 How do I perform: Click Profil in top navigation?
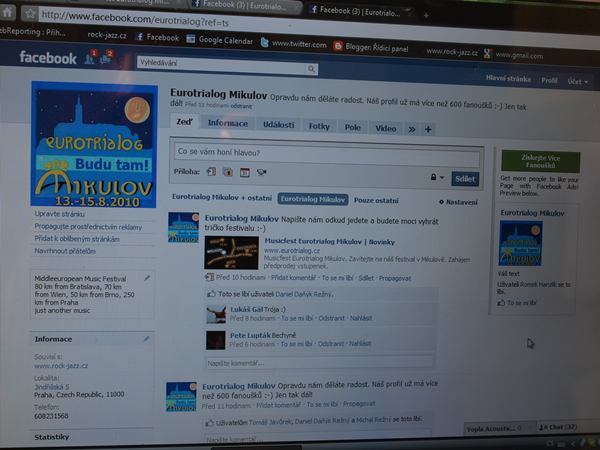549,80
